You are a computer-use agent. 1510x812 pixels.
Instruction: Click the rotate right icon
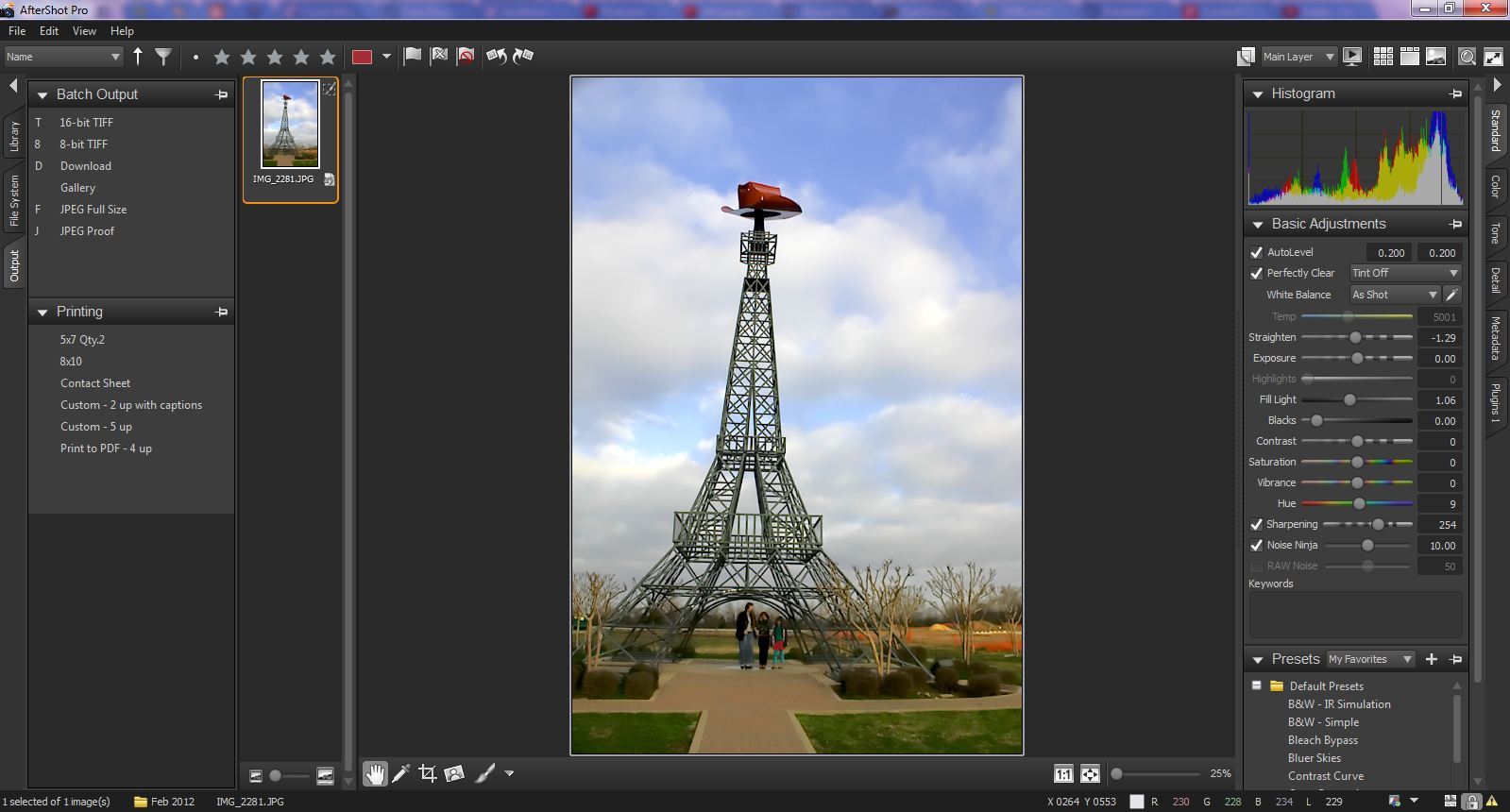click(x=523, y=57)
